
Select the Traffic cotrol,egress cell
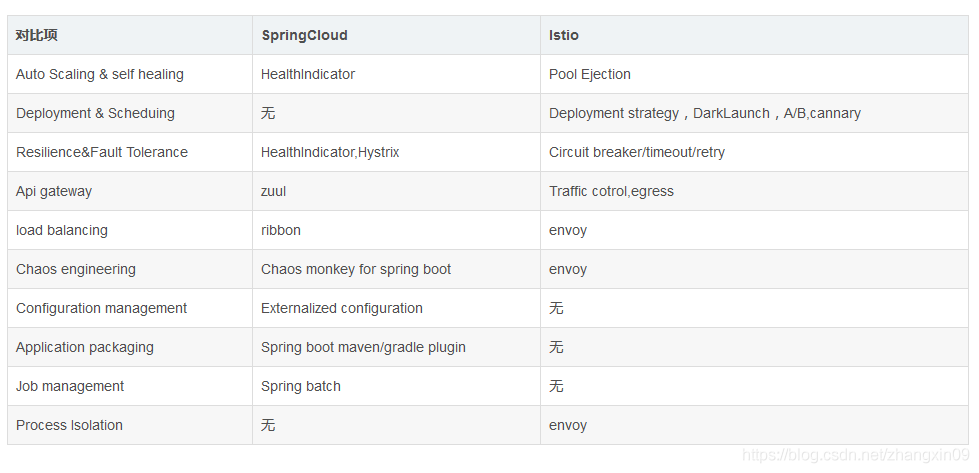tap(611, 191)
